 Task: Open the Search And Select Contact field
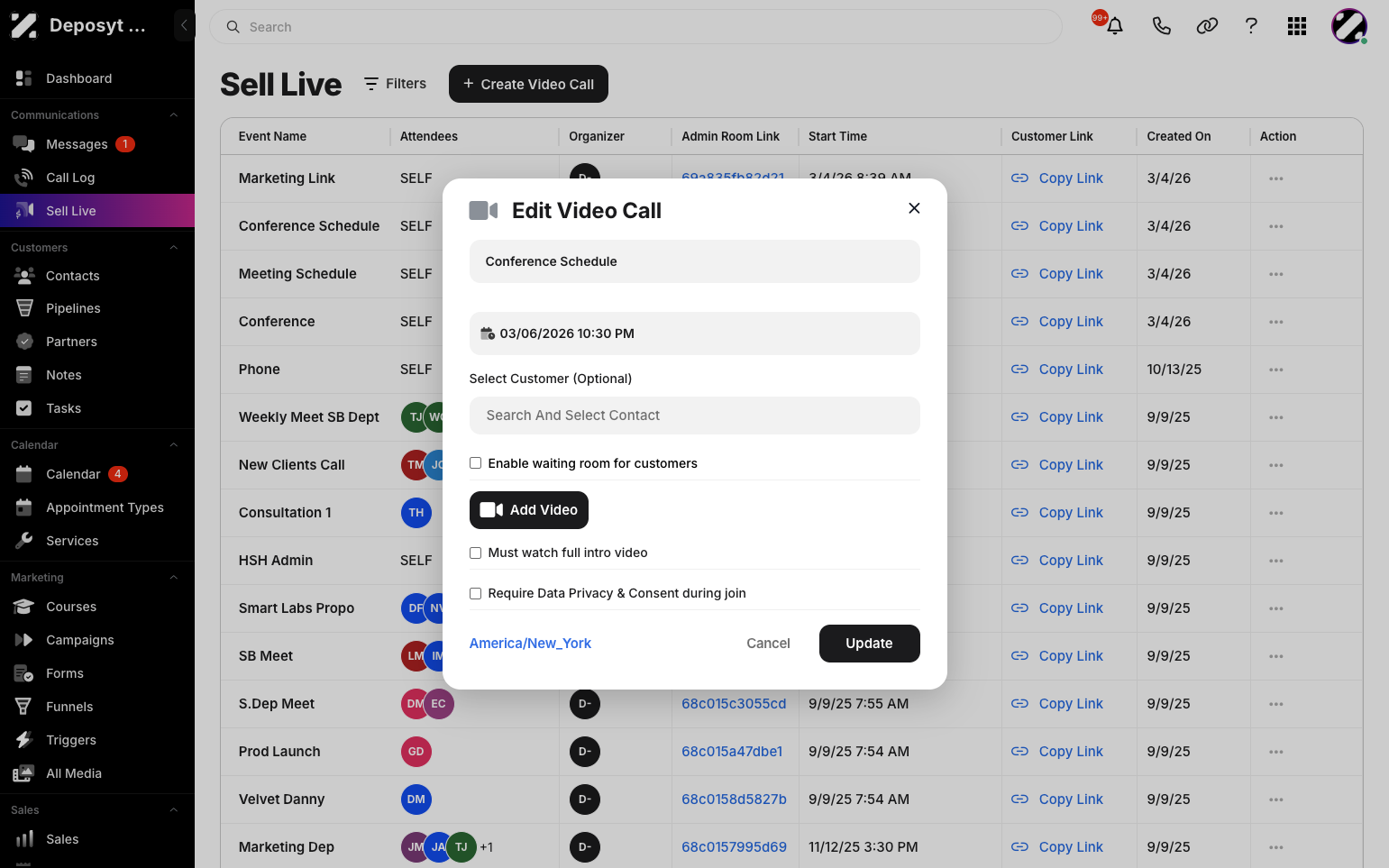click(694, 416)
